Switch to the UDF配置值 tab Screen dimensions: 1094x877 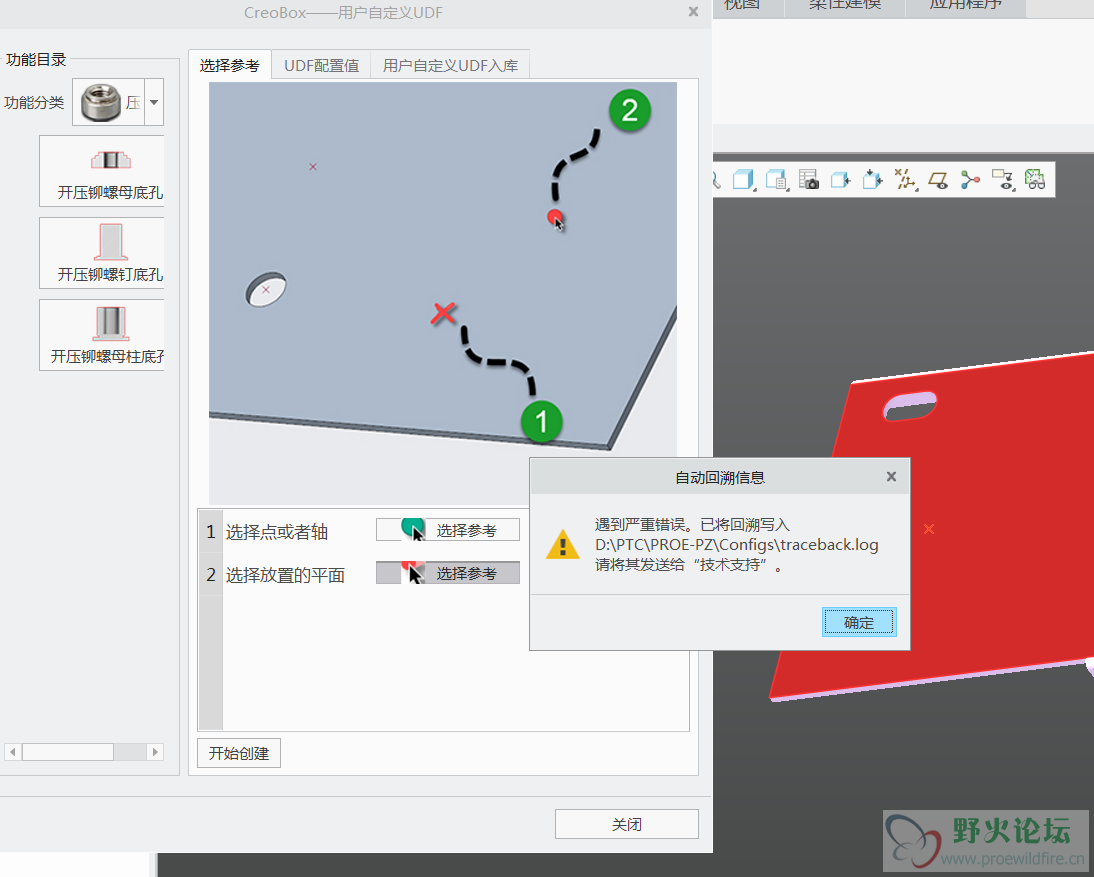pyautogui.click(x=322, y=66)
